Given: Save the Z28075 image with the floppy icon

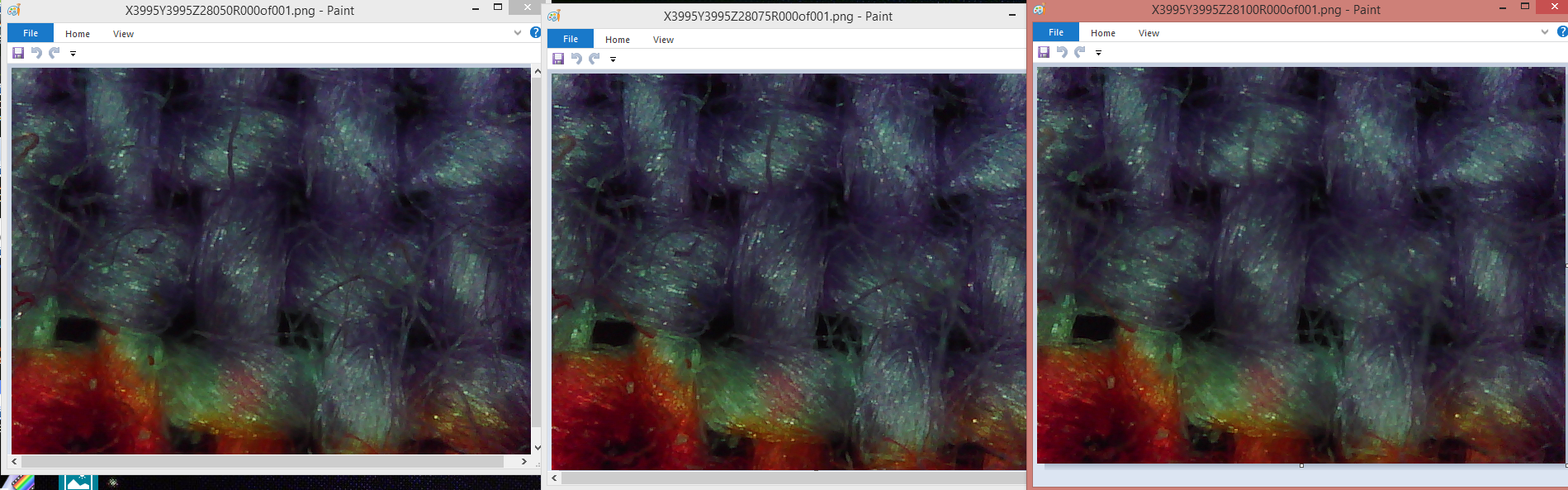Looking at the screenshot, I should (x=558, y=59).
